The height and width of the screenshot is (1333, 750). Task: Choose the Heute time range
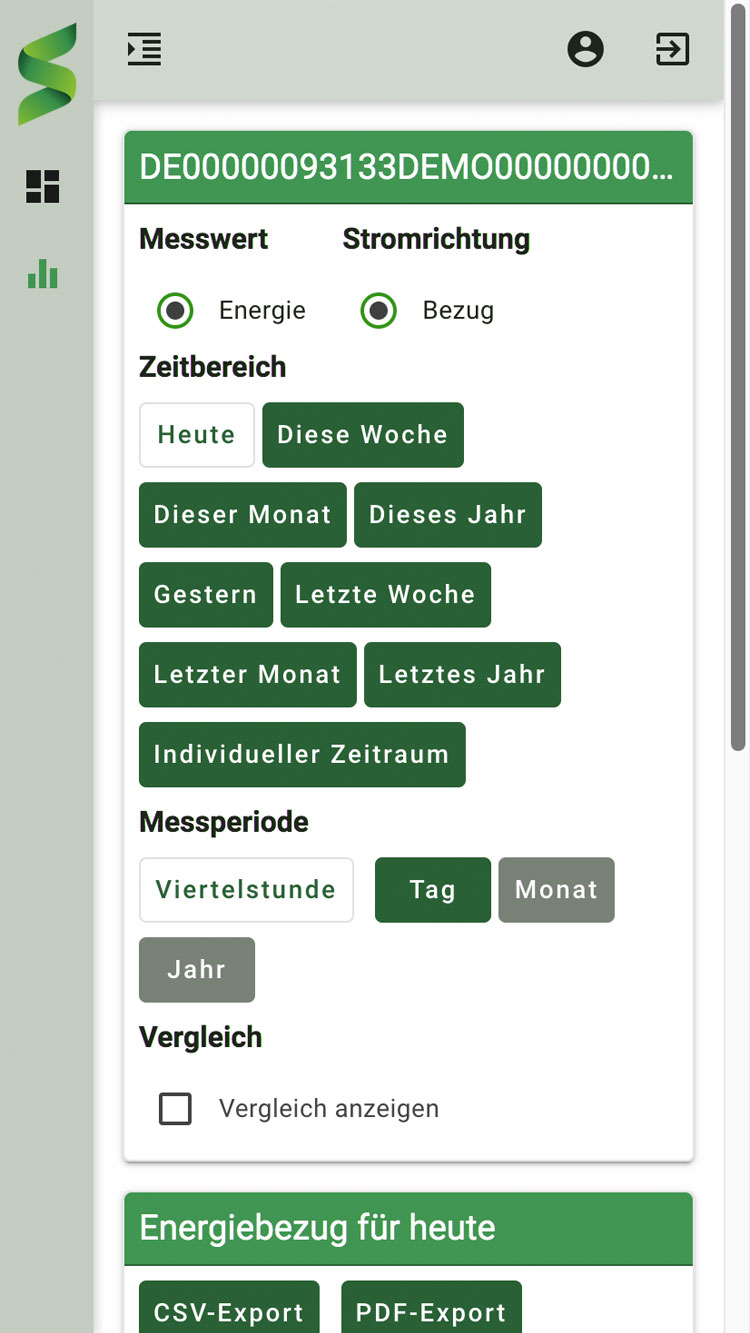point(197,435)
